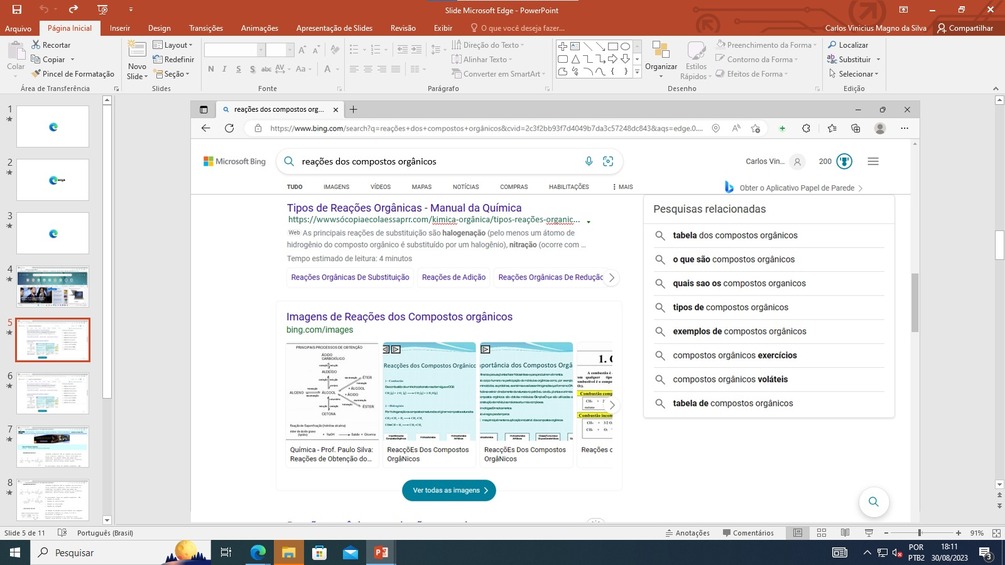Click Imagens de Reações dos Compostos orgânicos
Viewport: 1005px width, 565px height.
(399, 316)
